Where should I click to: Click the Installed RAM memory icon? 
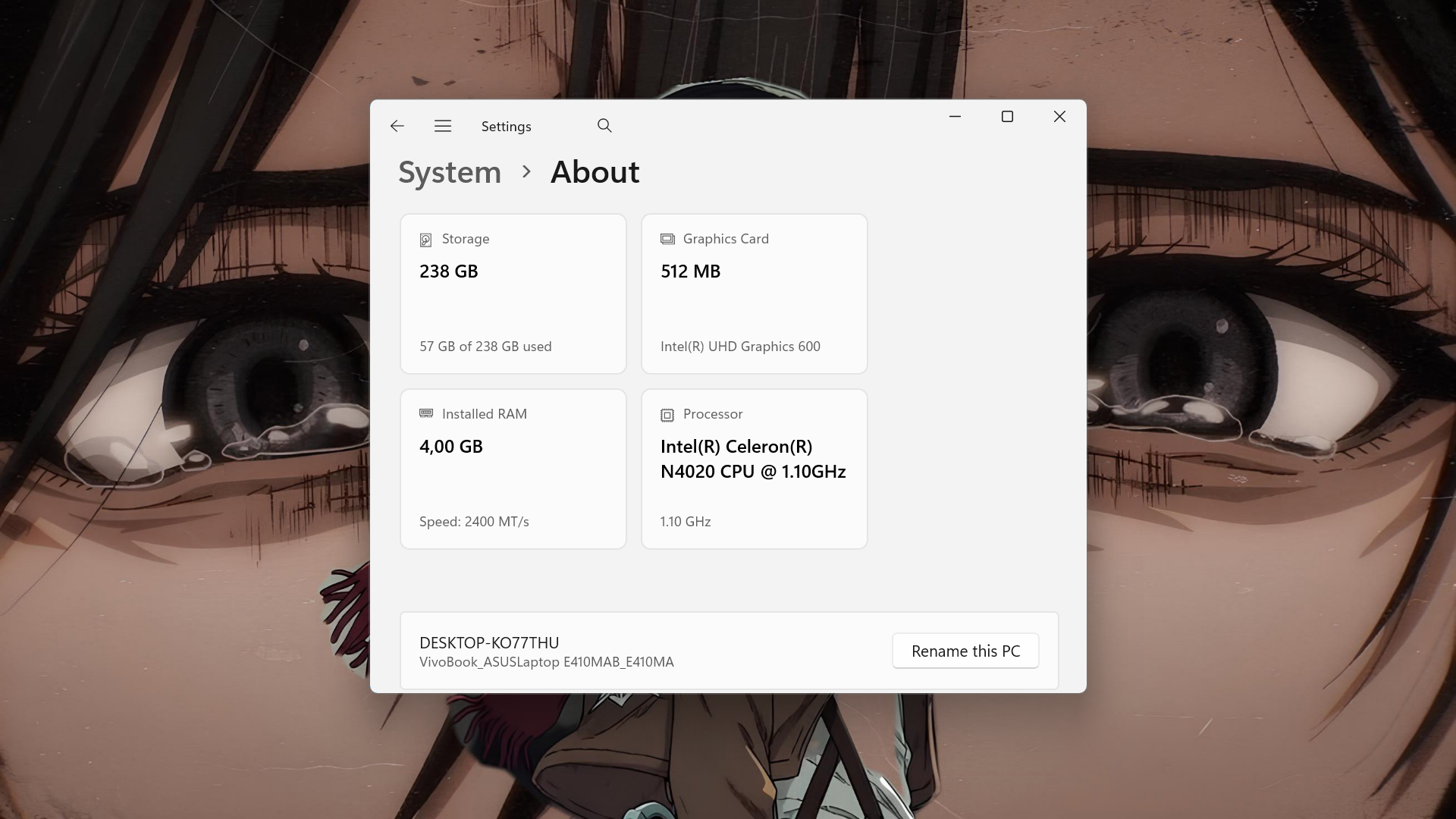tap(426, 413)
